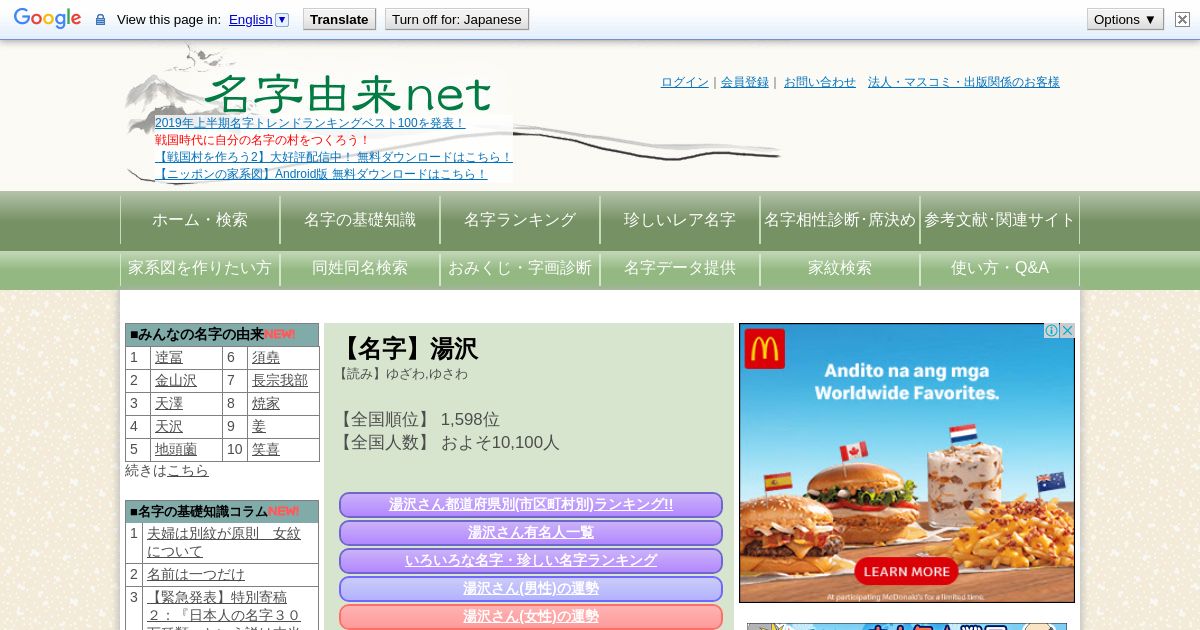Open 名字の基礎知識 menu item
The image size is (1200, 630).
pyautogui.click(x=360, y=220)
